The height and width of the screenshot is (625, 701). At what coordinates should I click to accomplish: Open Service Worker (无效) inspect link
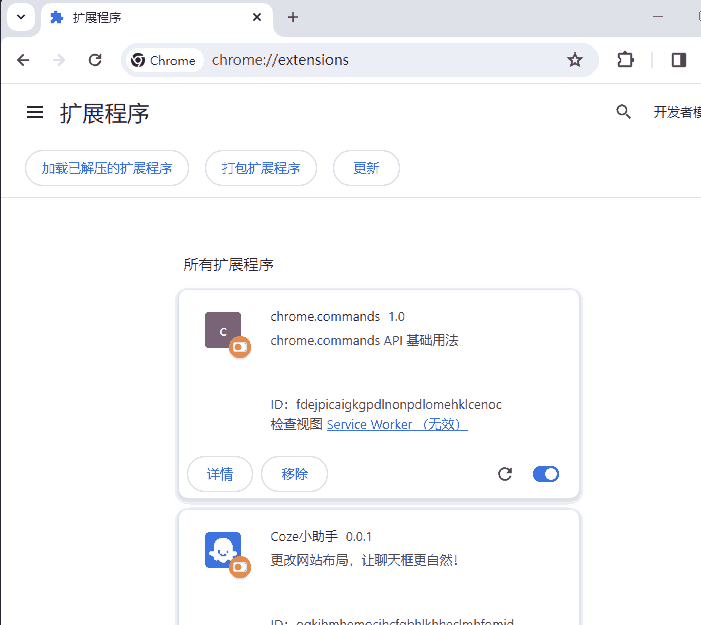click(x=397, y=424)
